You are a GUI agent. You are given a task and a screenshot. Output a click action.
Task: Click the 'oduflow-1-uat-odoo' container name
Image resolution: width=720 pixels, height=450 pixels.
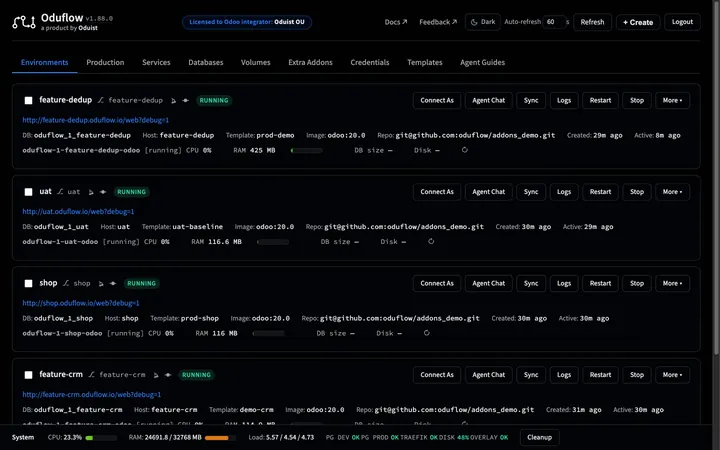point(60,242)
